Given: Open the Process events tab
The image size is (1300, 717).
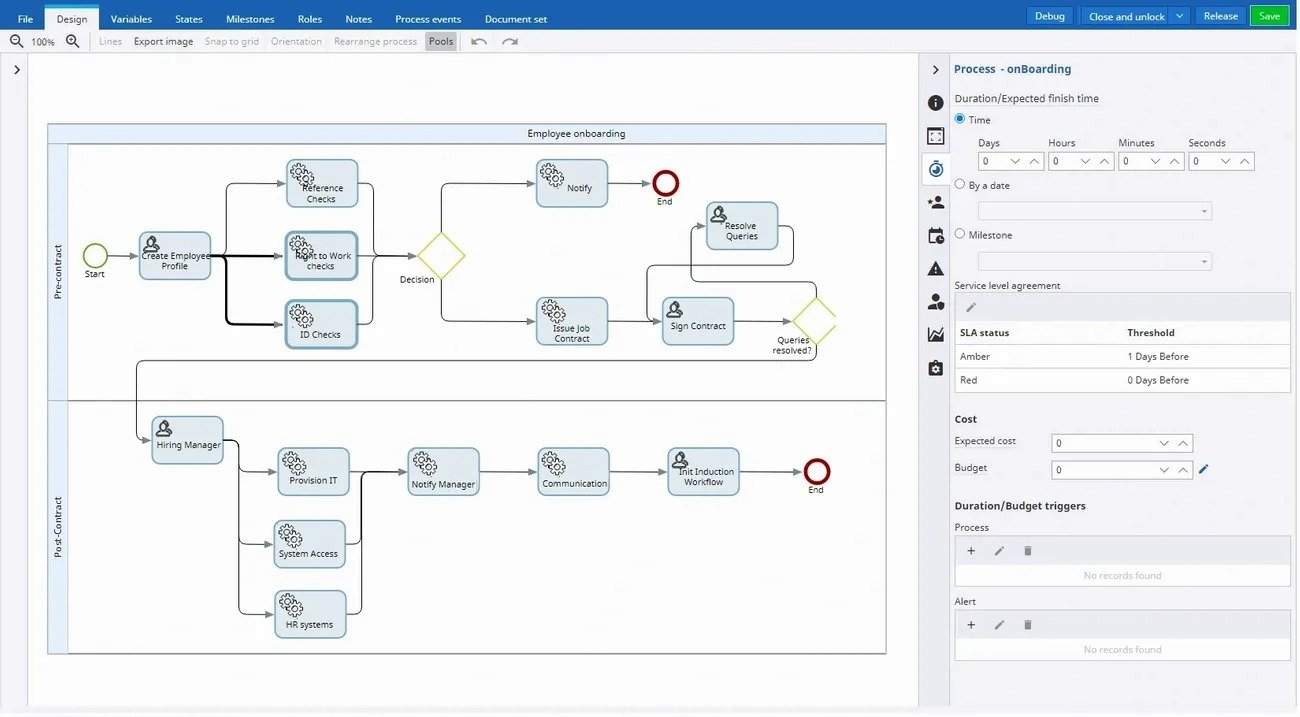Looking at the screenshot, I should 427,19.
